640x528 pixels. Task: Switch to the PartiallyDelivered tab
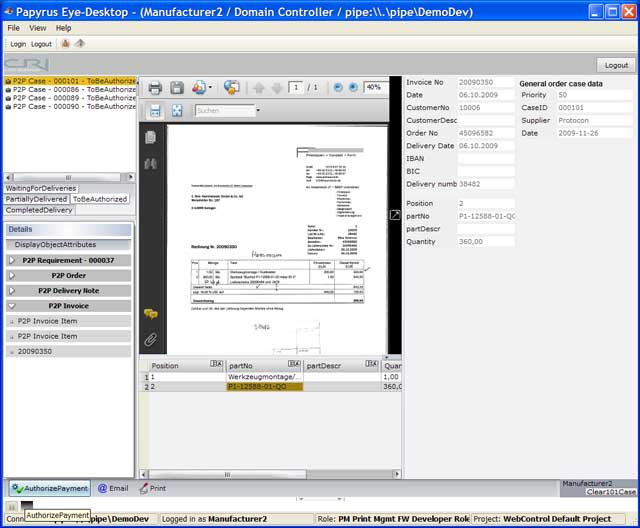click(36, 199)
